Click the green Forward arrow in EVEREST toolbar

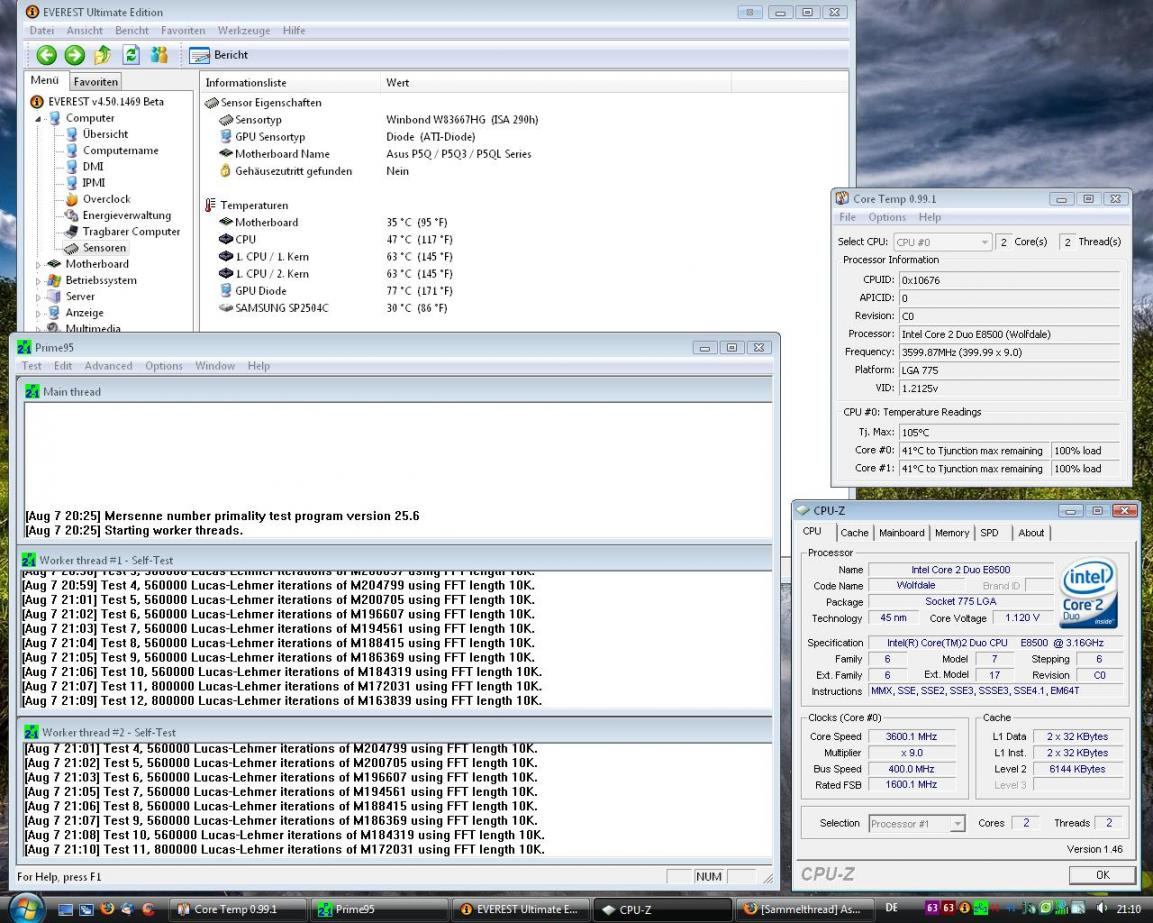pos(74,55)
